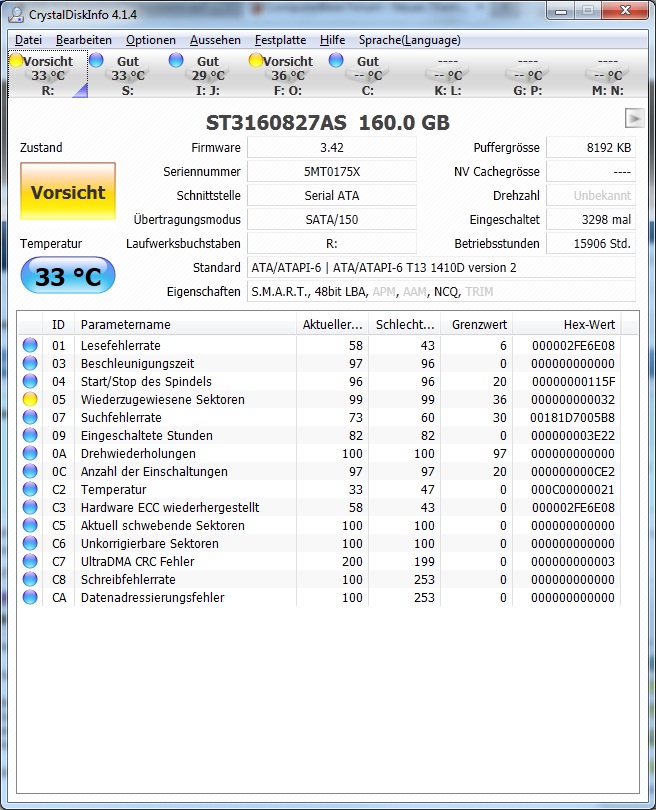The width and height of the screenshot is (656, 810).
Task: Open the Optionen menu
Action: [151, 40]
